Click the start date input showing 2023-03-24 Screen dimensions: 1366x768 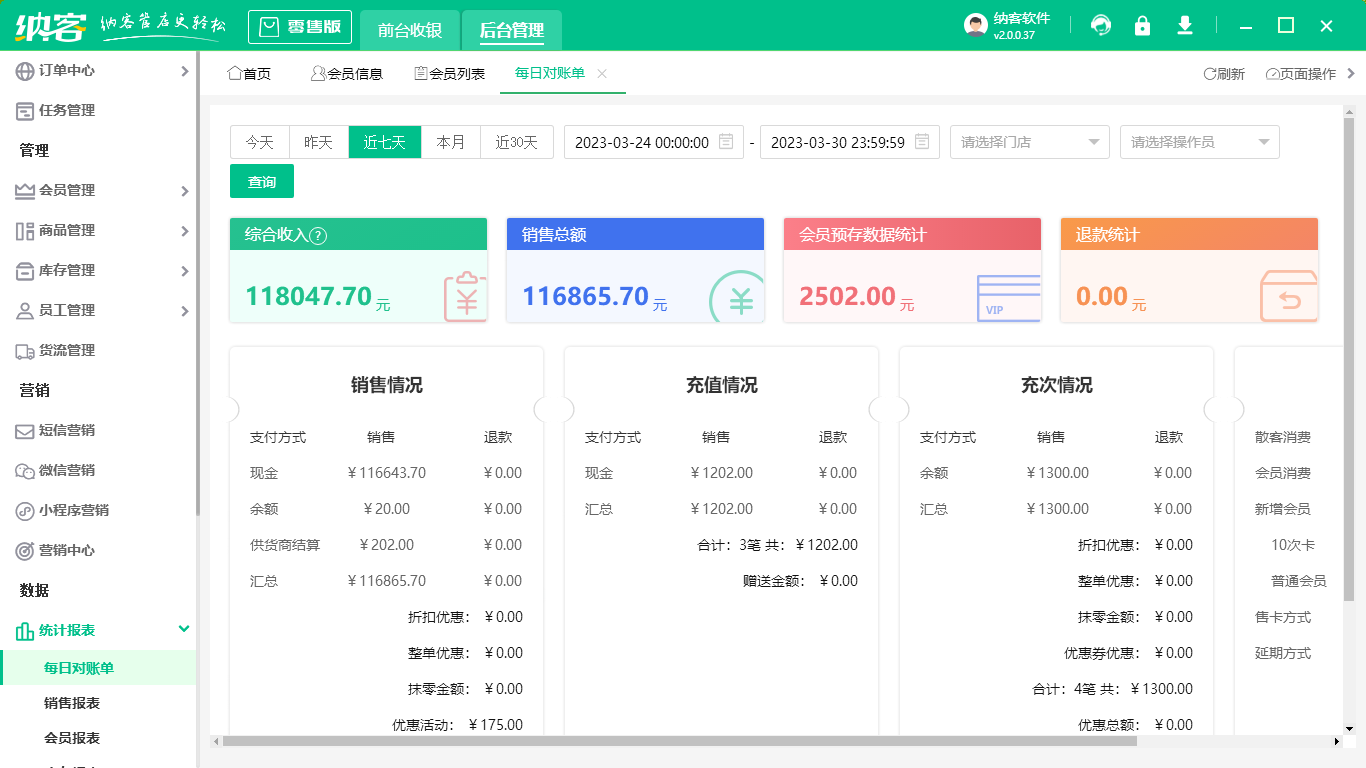click(x=645, y=142)
